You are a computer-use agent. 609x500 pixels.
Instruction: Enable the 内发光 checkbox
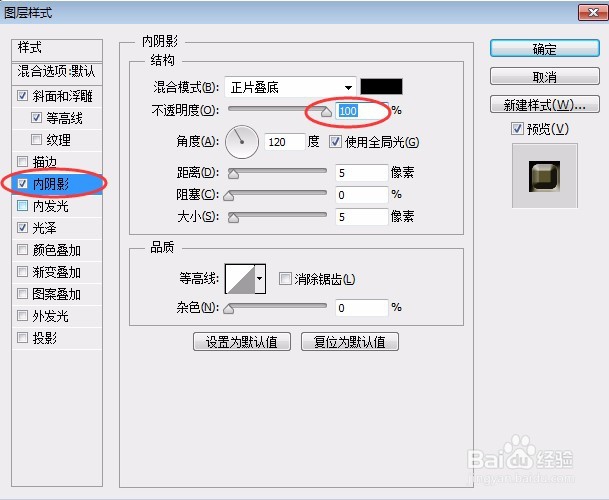click(23, 206)
